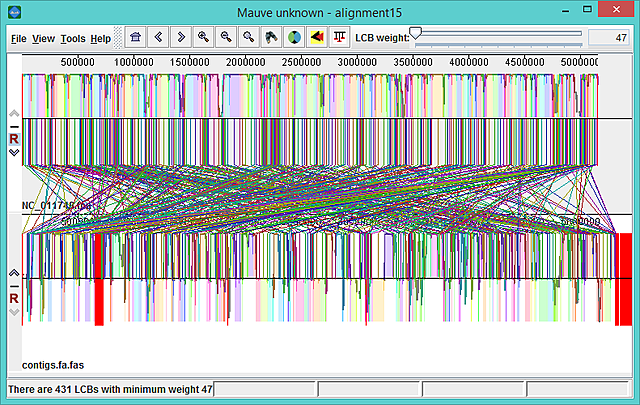The height and width of the screenshot is (405, 640).
Task: Move contigs.fa.fas genome up with the chevron
Action: 14,273
